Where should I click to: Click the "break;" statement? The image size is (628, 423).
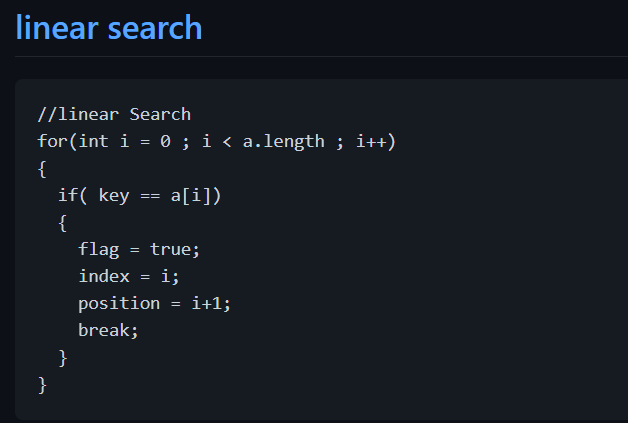click(x=108, y=330)
